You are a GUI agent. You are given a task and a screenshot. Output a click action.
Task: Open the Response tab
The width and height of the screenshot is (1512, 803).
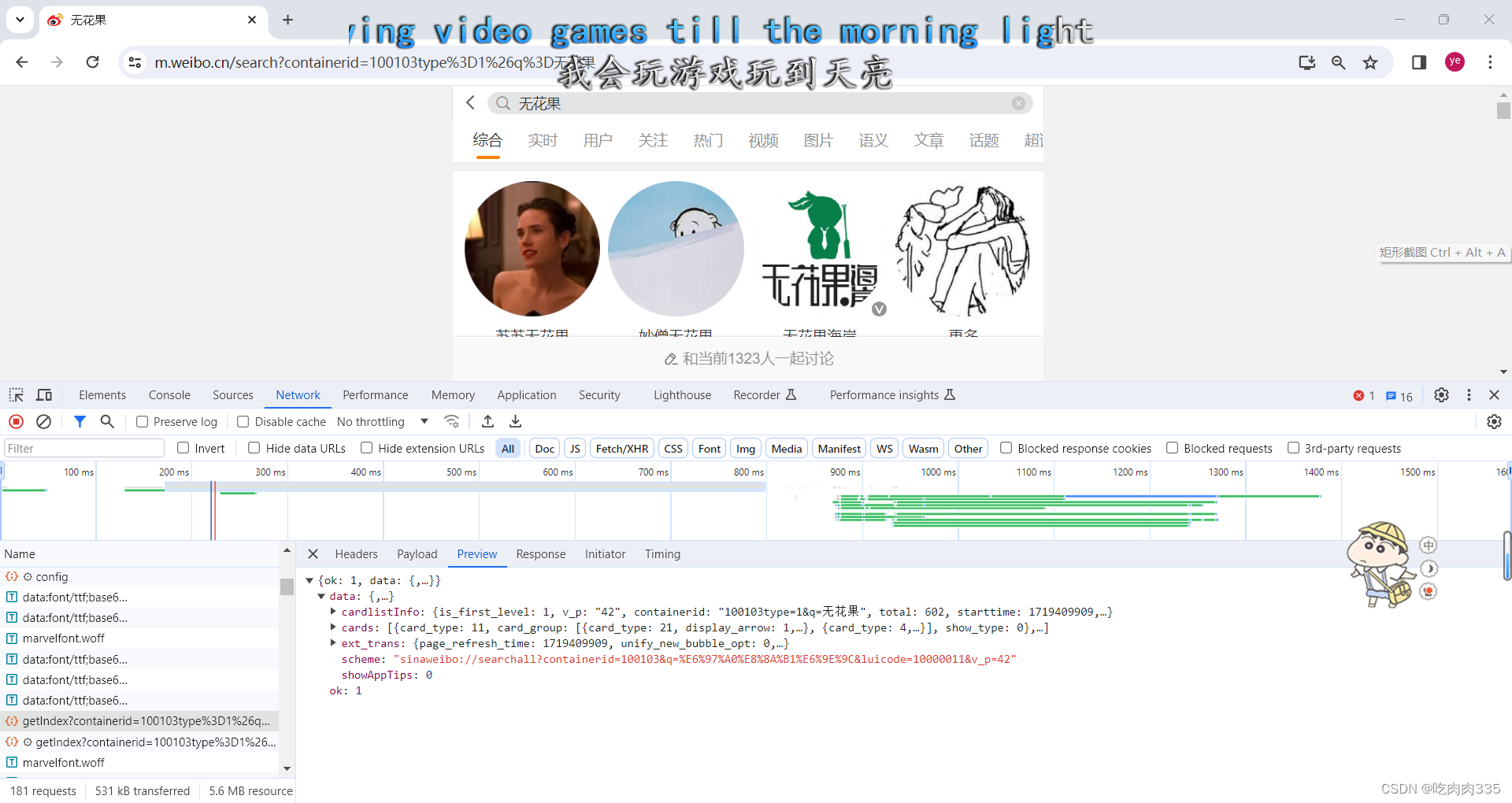[x=541, y=554]
